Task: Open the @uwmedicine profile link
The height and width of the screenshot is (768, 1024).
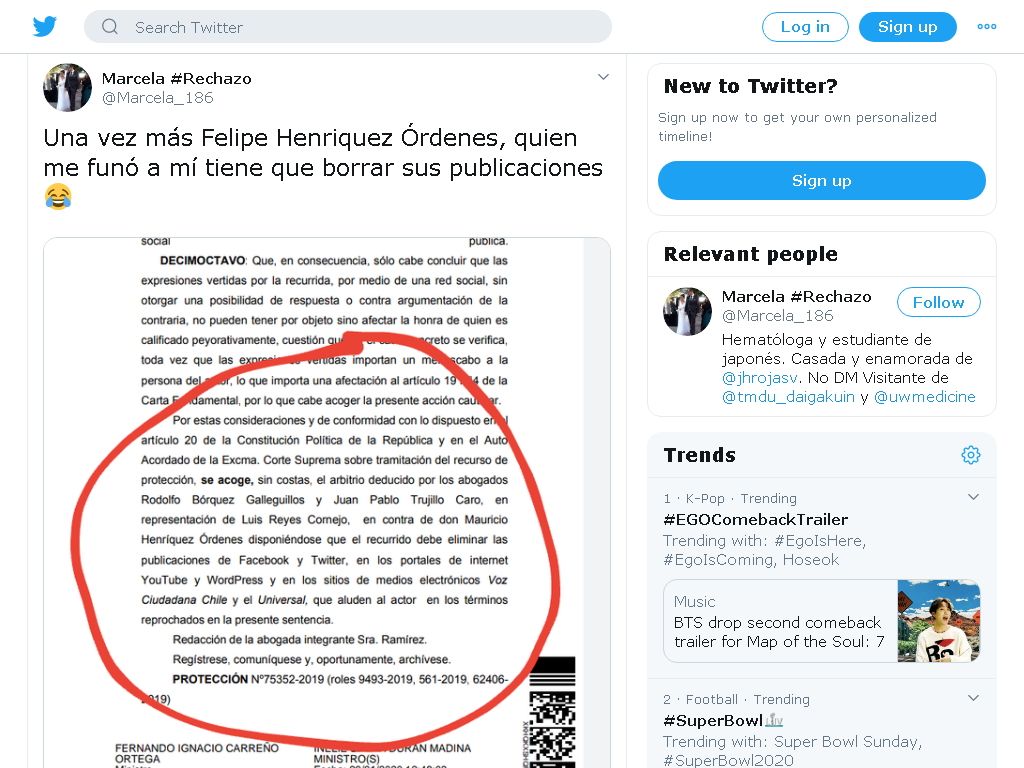Action: click(925, 396)
